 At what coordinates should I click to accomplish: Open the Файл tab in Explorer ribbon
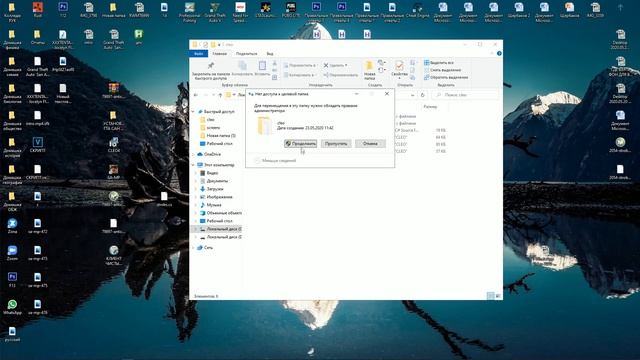[x=199, y=53]
